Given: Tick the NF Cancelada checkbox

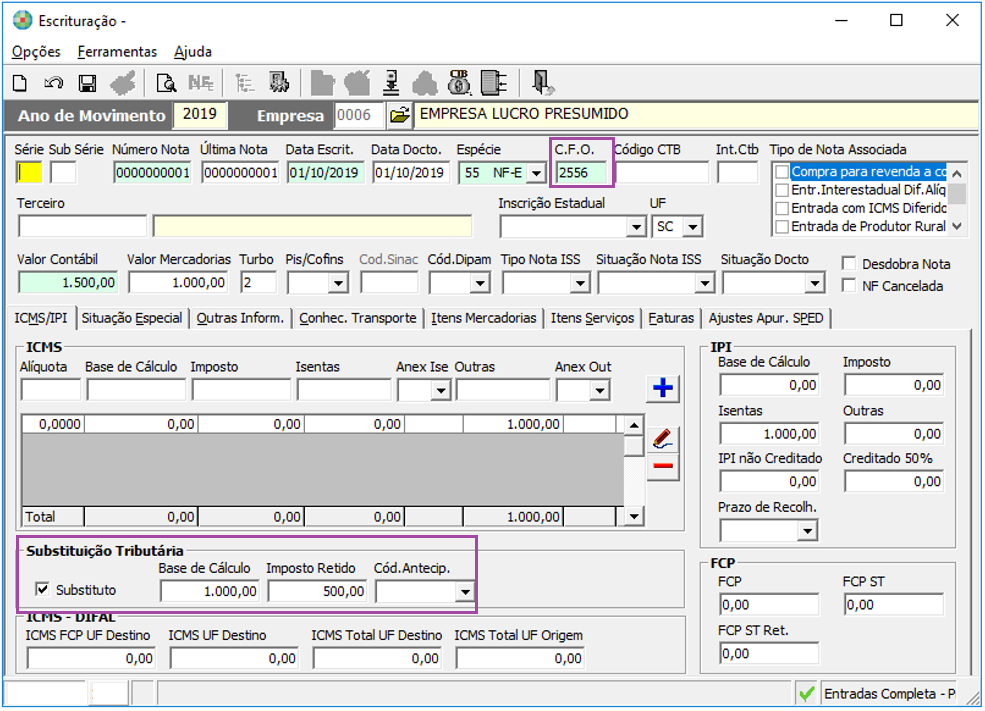Looking at the screenshot, I should [849, 285].
